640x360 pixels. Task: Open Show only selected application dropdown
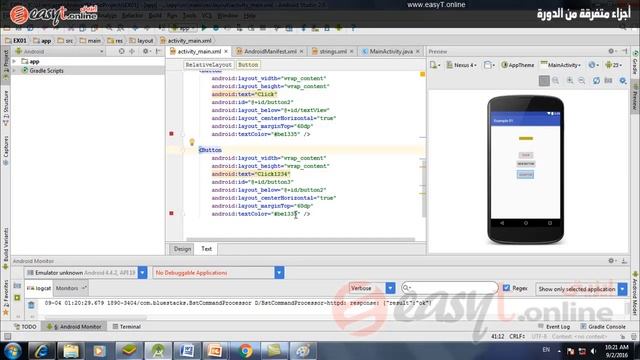[x=581, y=289]
